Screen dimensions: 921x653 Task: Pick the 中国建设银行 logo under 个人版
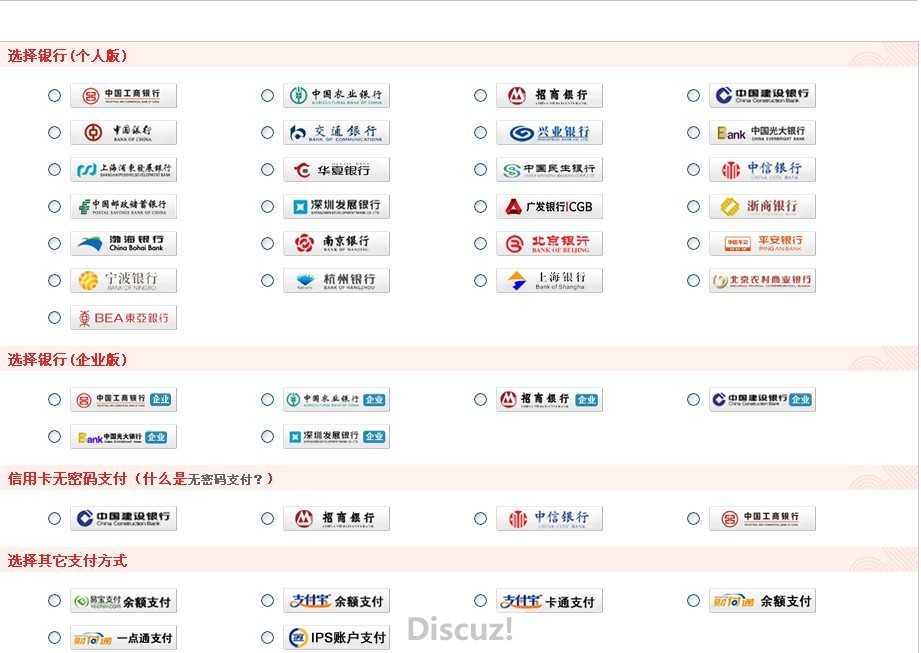762,95
